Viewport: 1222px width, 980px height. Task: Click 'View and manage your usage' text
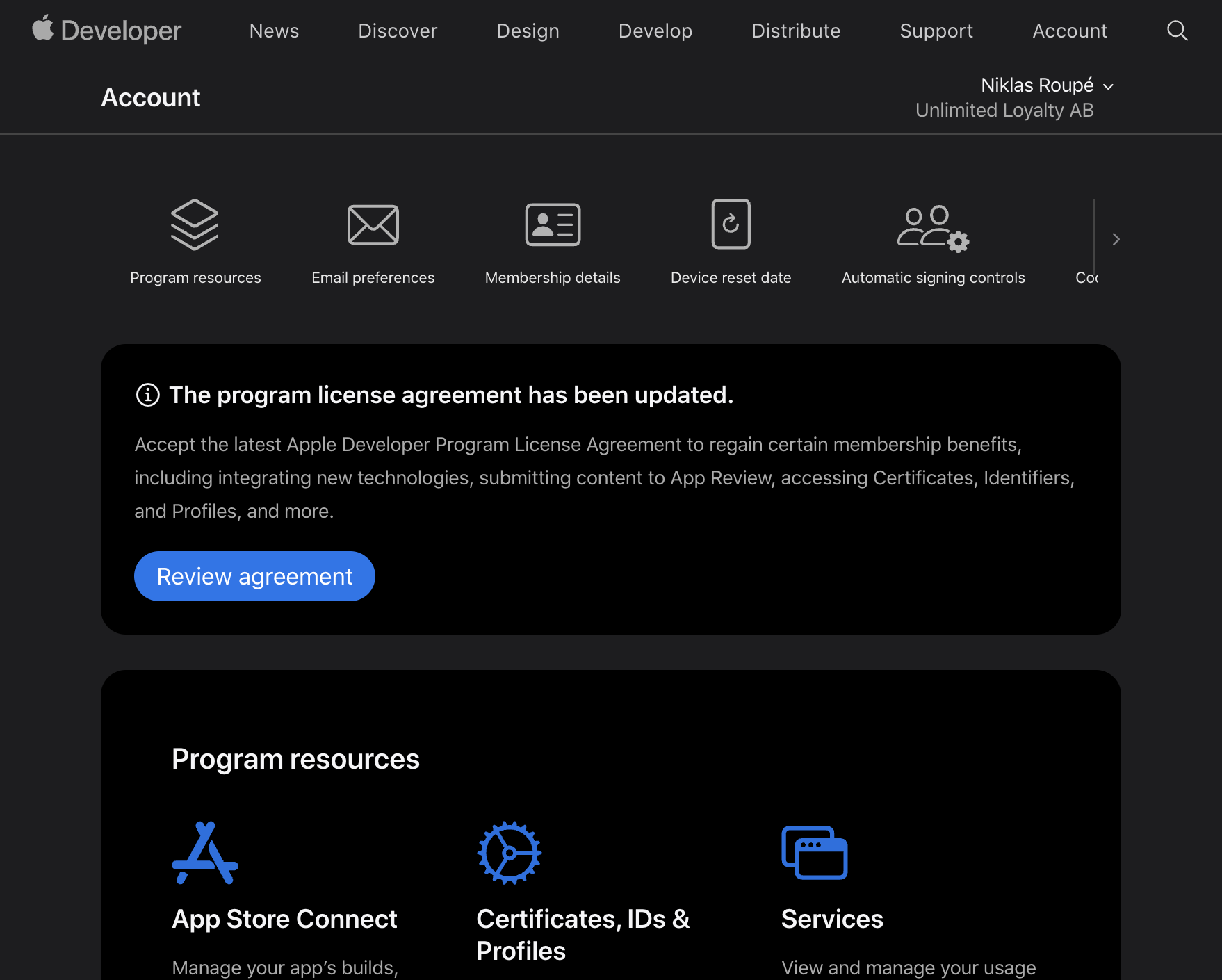pos(909,967)
